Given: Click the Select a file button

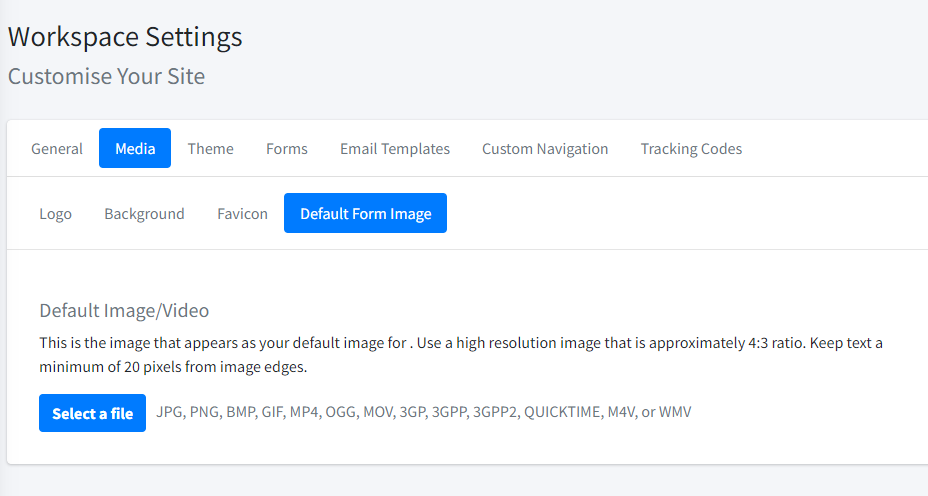Looking at the screenshot, I should point(92,413).
